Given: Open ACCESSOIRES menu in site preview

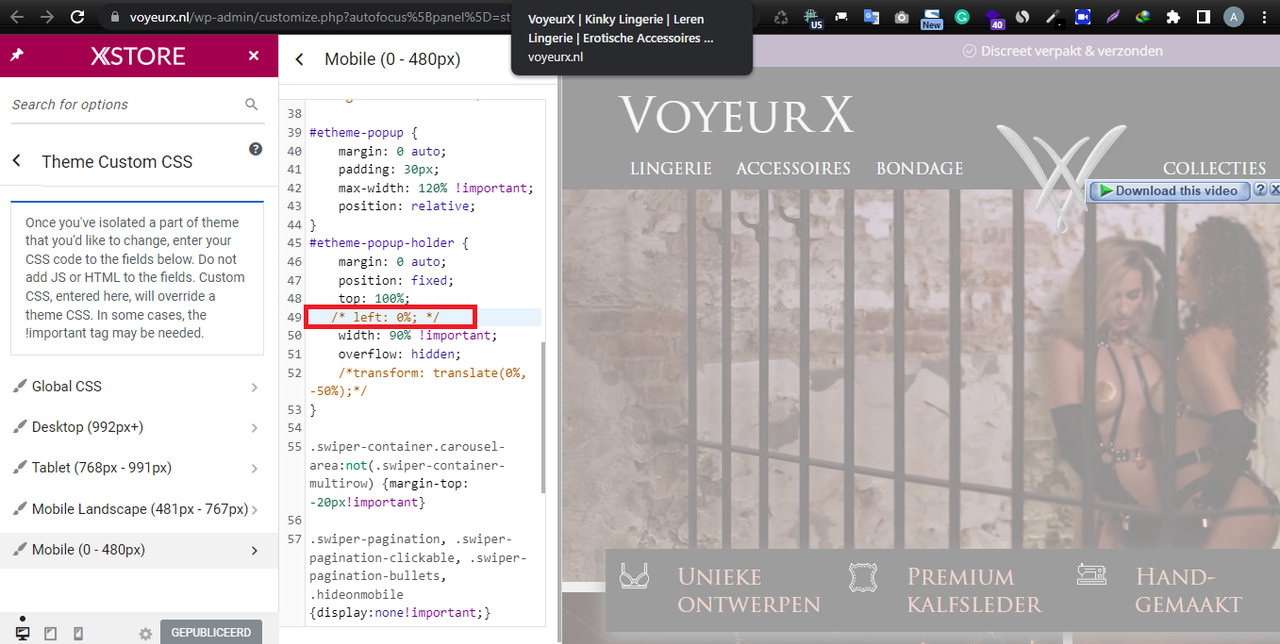Looking at the screenshot, I should coord(793,168).
